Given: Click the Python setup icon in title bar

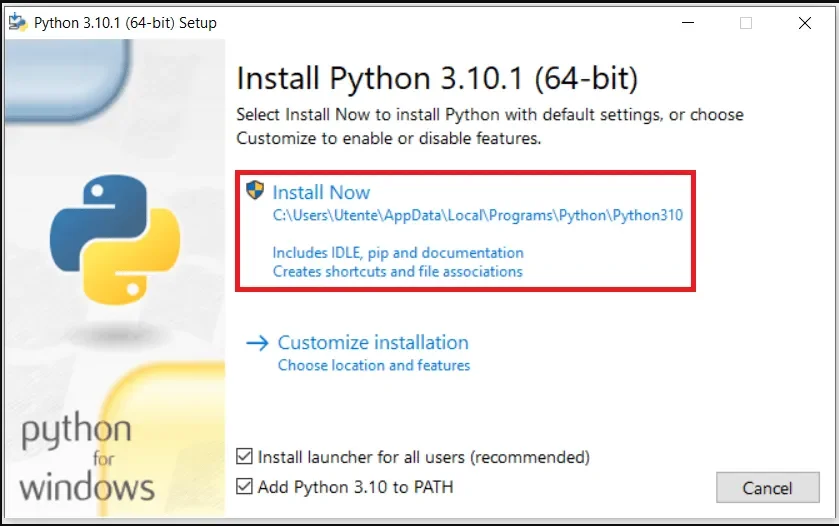Looking at the screenshot, I should click(18, 22).
